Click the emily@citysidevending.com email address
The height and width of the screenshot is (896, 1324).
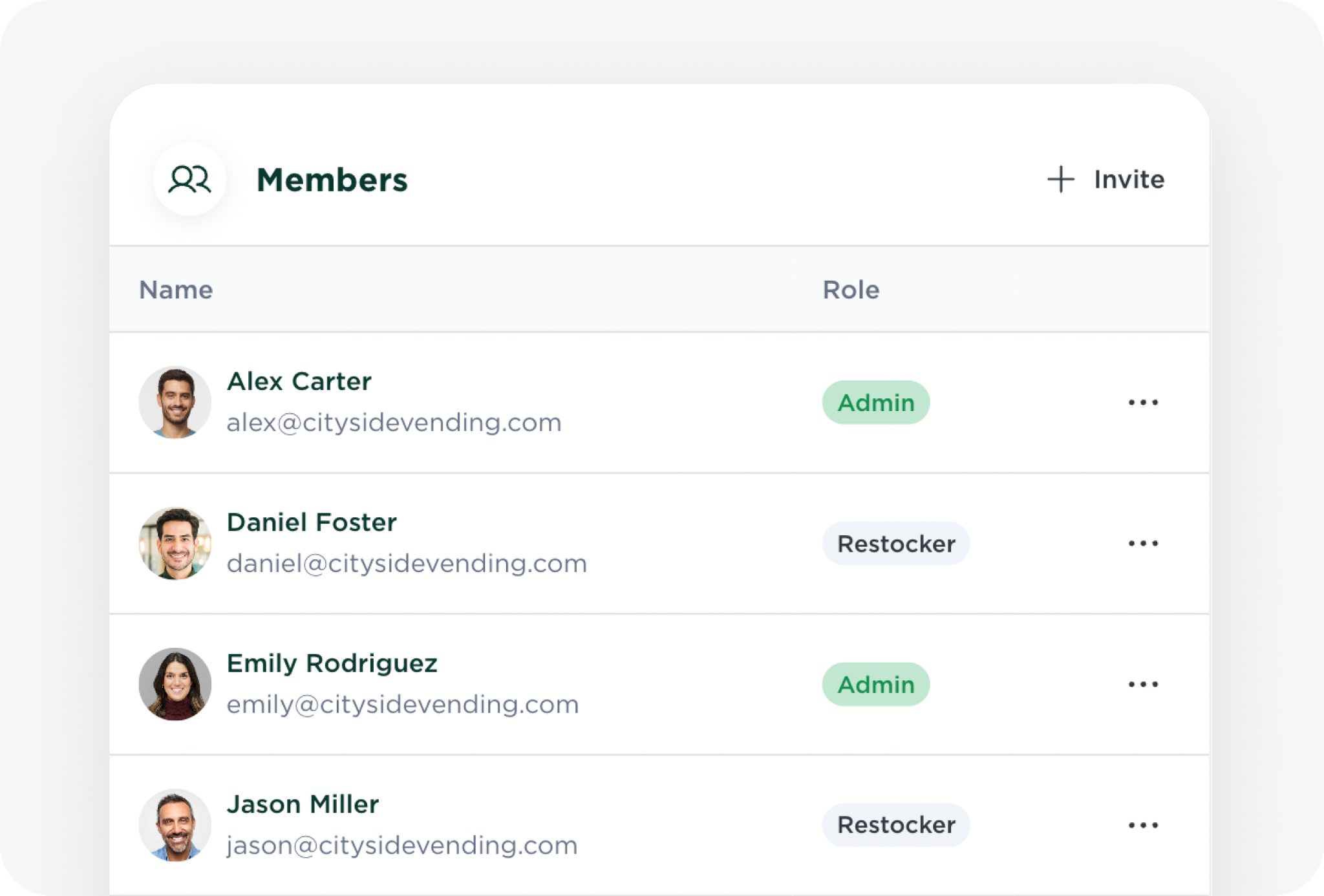[402, 705]
